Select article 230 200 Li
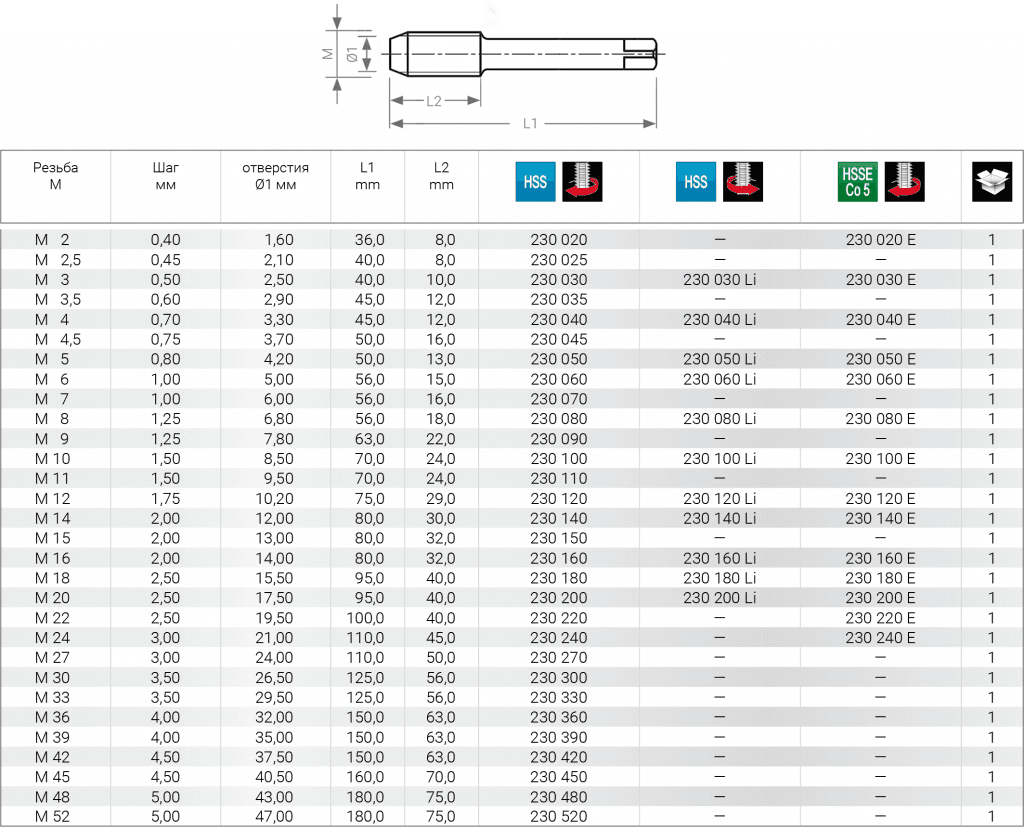 719,598
